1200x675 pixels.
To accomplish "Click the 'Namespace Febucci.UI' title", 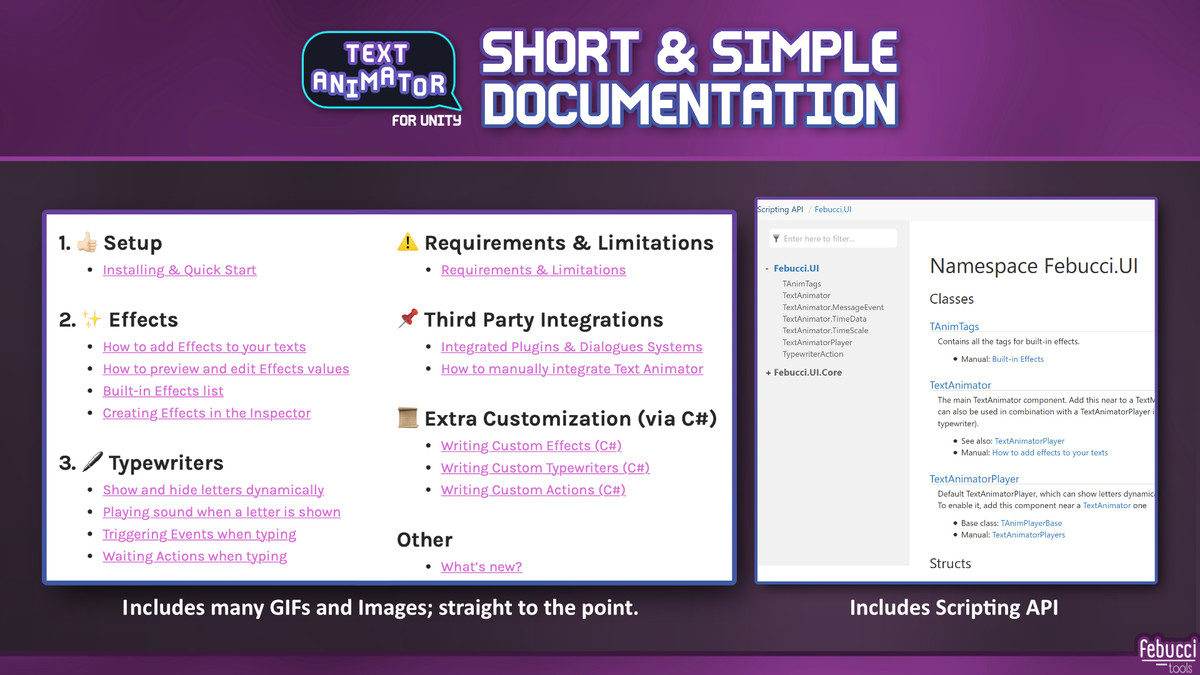I will (1034, 266).
